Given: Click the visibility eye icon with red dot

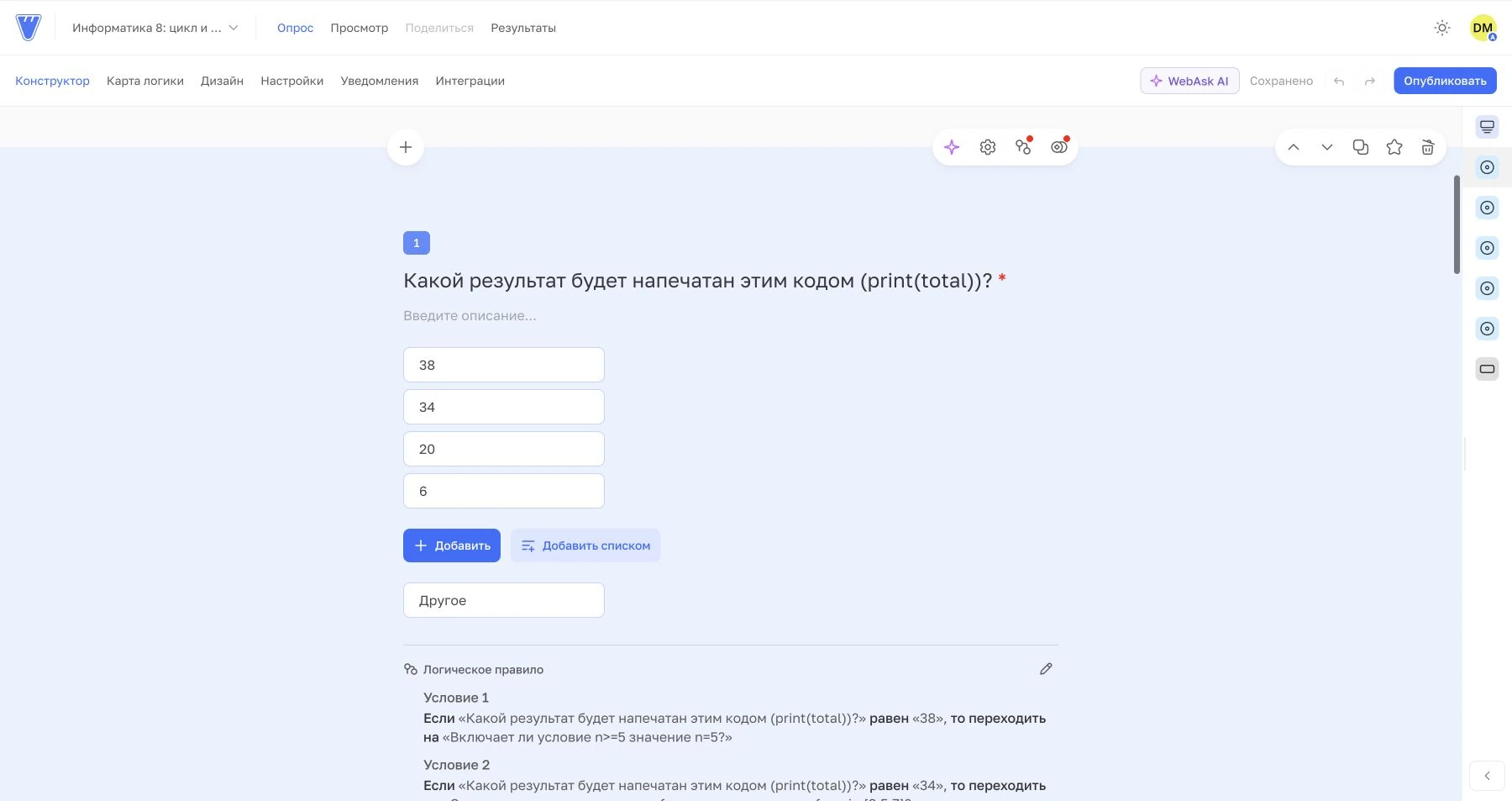Looking at the screenshot, I should click(x=1059, y=147).
